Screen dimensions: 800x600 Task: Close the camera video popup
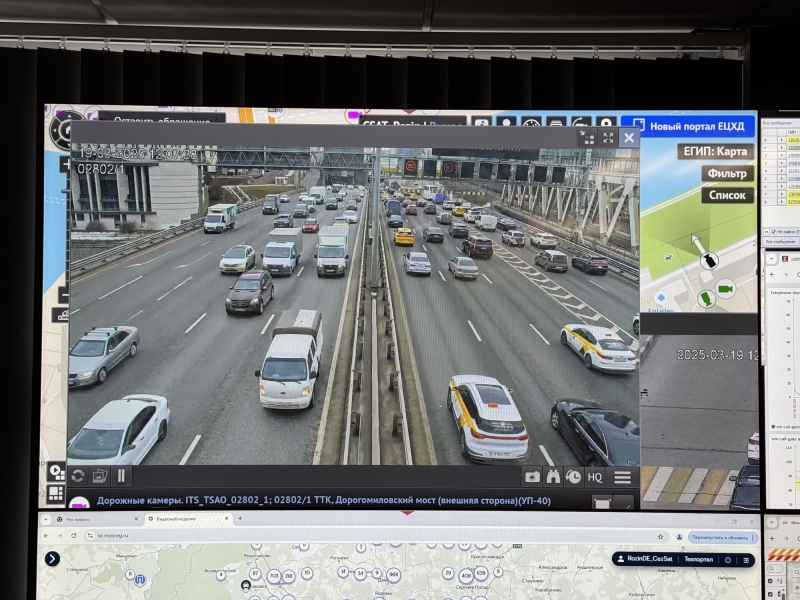tap(628, 138)
